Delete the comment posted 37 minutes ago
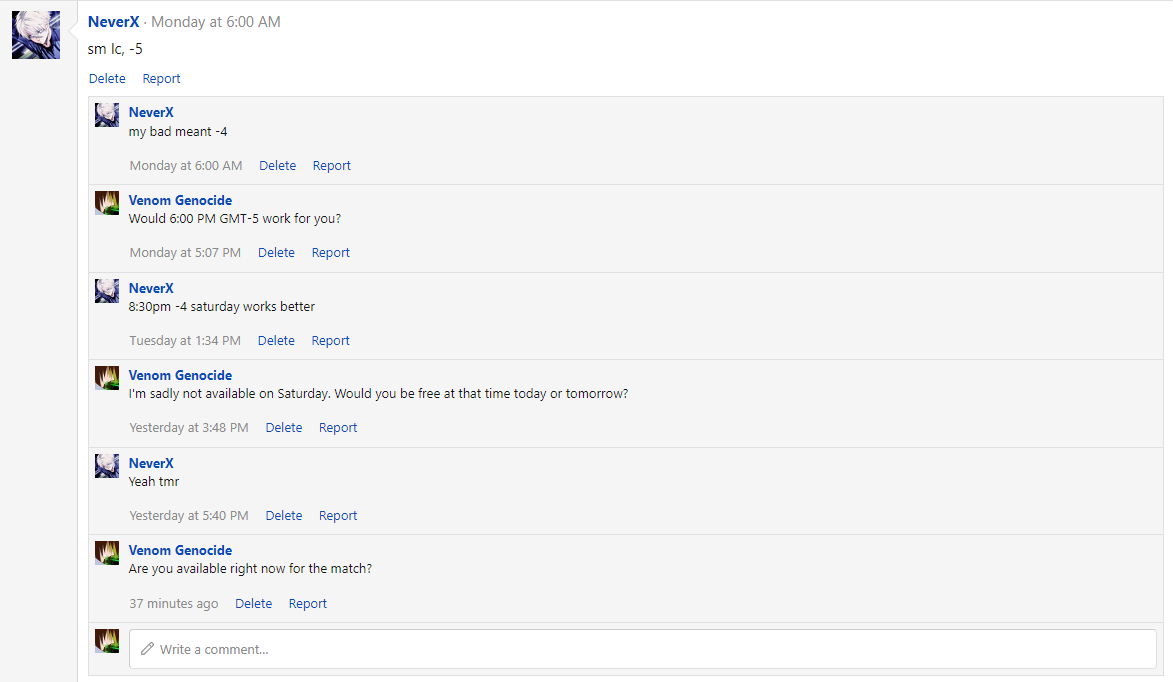Screen dimensions: 1173x682 [x=254, y=603]
